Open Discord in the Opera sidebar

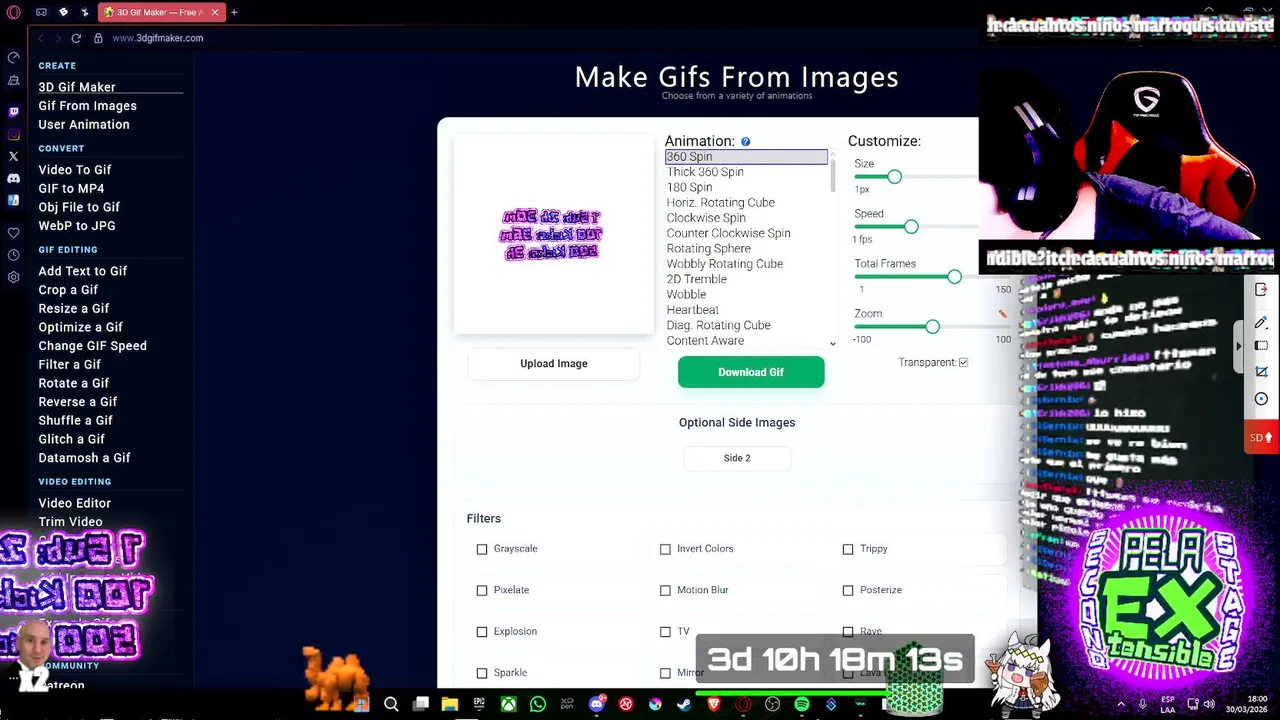13,178
